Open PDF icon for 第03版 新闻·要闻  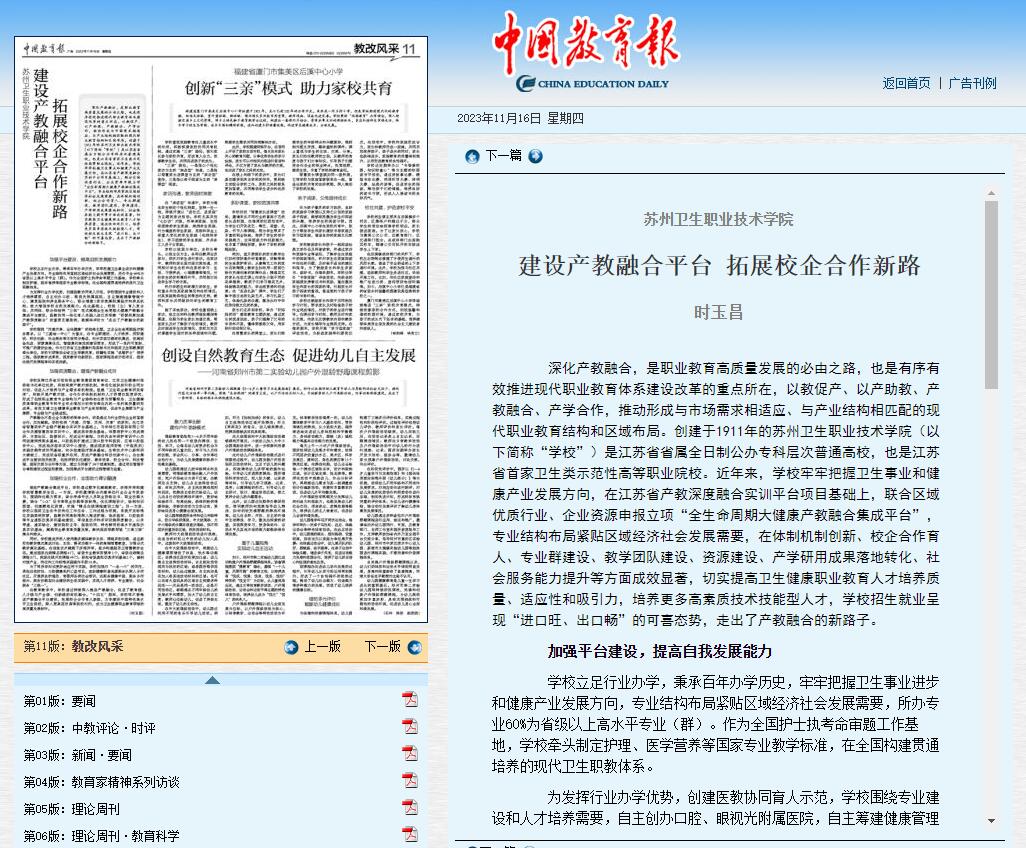[x=410, y=753]
